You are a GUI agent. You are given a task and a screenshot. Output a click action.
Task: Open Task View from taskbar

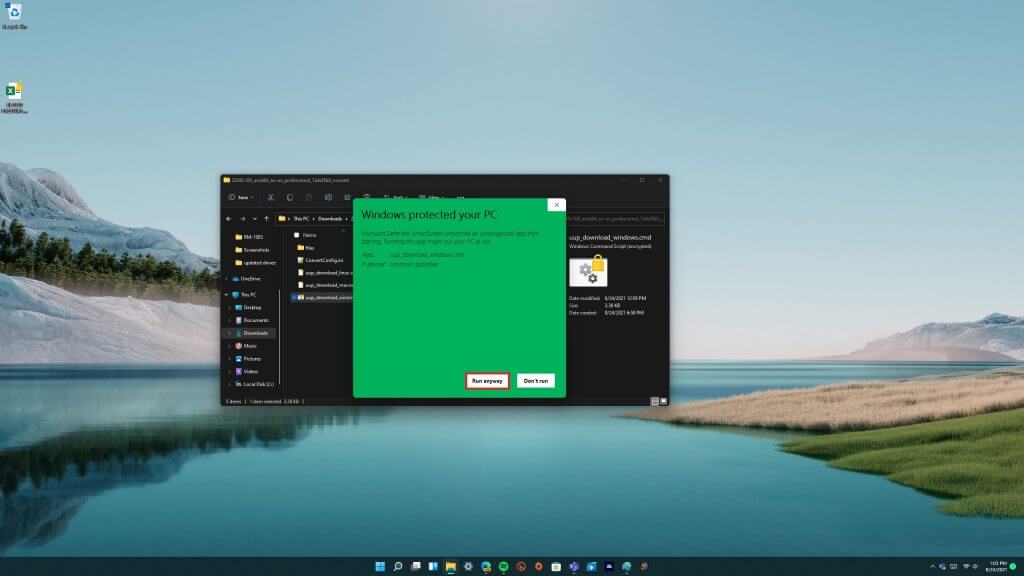(x=415, y=567)
